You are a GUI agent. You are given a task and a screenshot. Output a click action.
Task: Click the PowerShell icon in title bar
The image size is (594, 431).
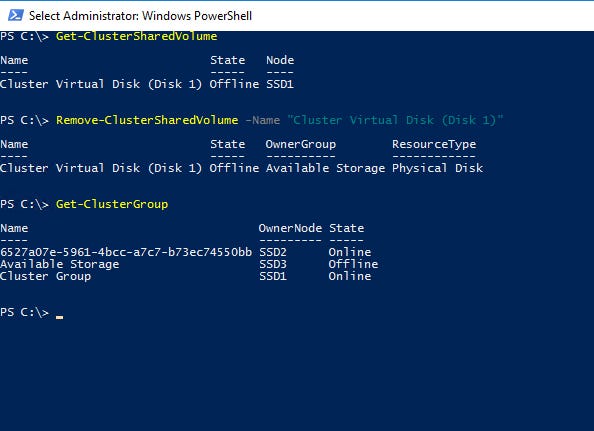click(16, 15)
